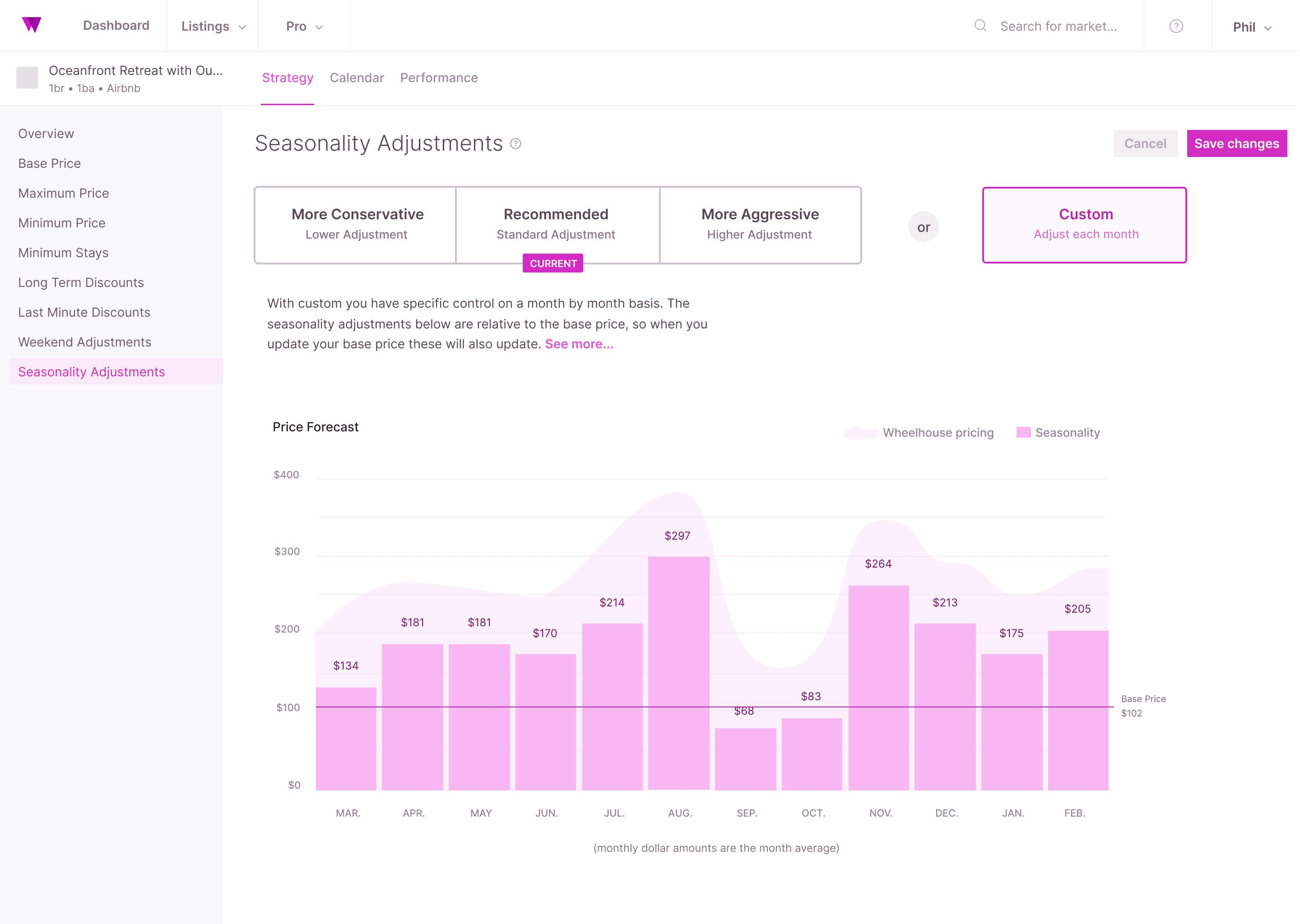This screenshot has width=1300, height=924.
Task: Click the December $213 bar
Action: pyautogui.click(x=945, y=707)
